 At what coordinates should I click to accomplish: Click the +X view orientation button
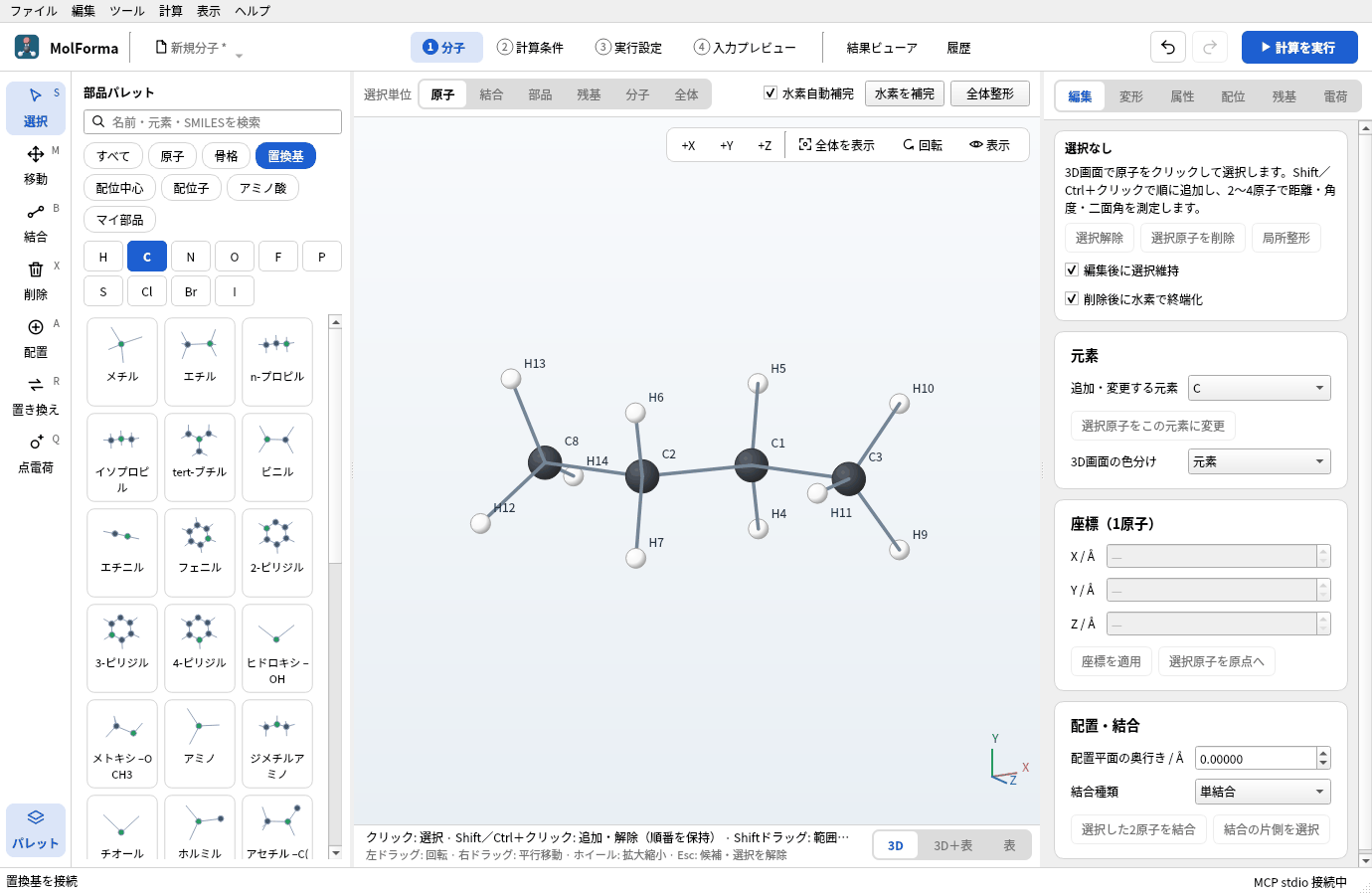click(x=688, y=145)
